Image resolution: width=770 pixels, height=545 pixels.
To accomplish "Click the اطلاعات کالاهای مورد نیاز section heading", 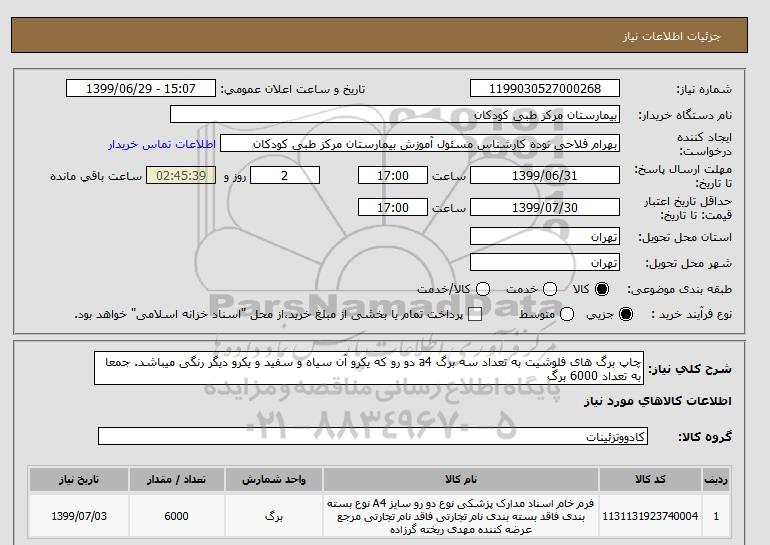I will pyautogui.click(x=658, y=401).
